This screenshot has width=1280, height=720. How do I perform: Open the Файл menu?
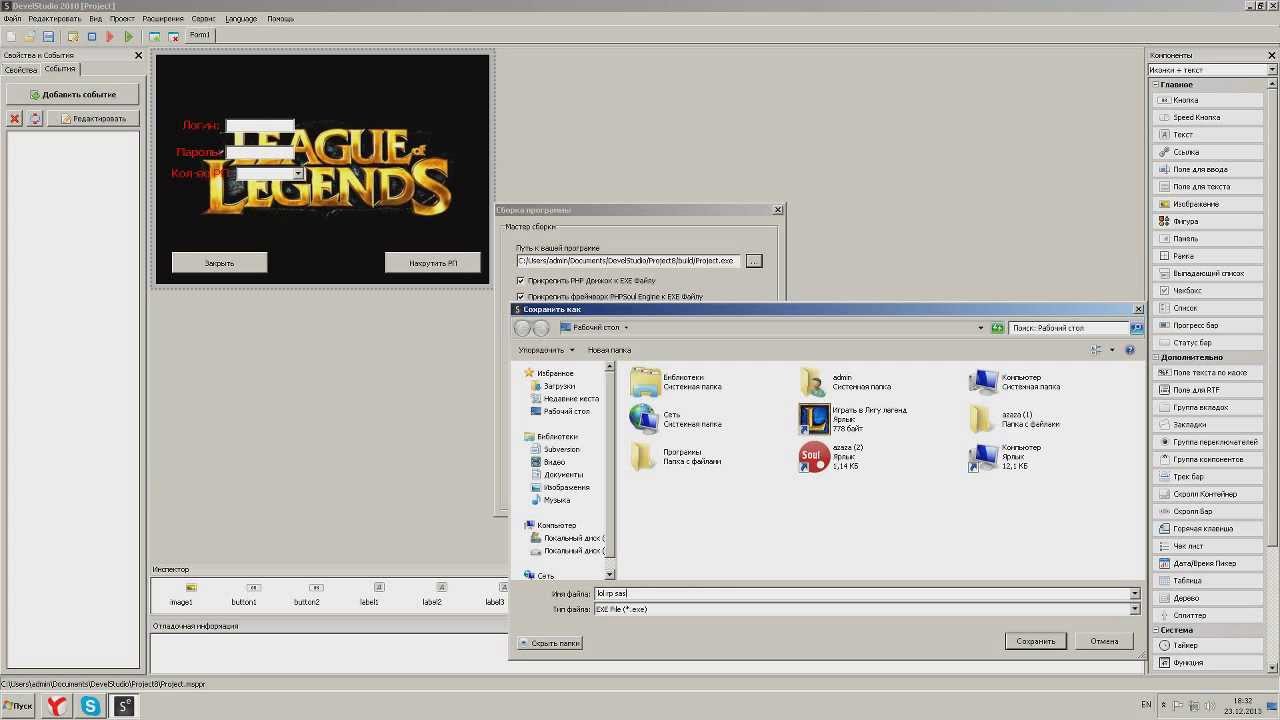(12, 19)
